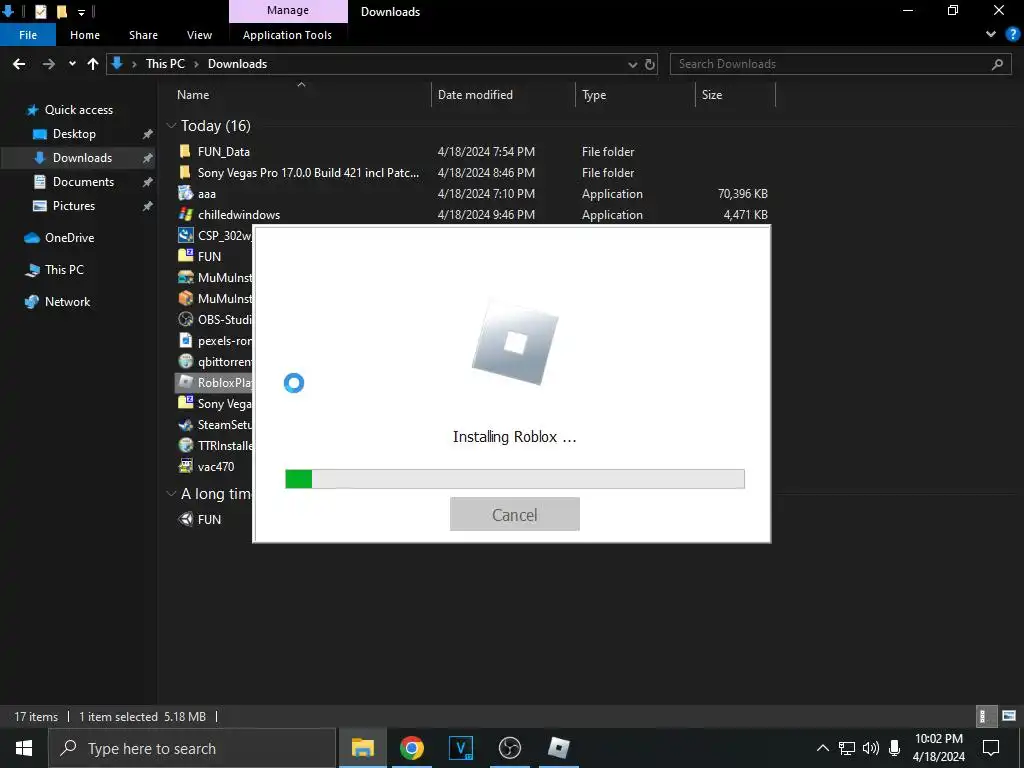The height and width of the screenshot is (768, 1024).
Task: Open the File menu tab
Action: 28,35
